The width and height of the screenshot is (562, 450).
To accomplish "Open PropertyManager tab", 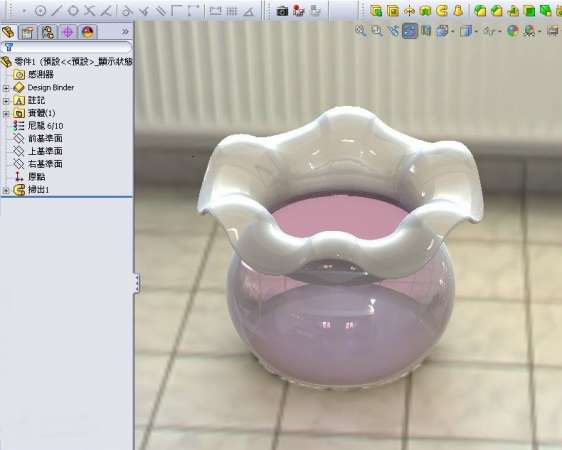I will [28, 32].
